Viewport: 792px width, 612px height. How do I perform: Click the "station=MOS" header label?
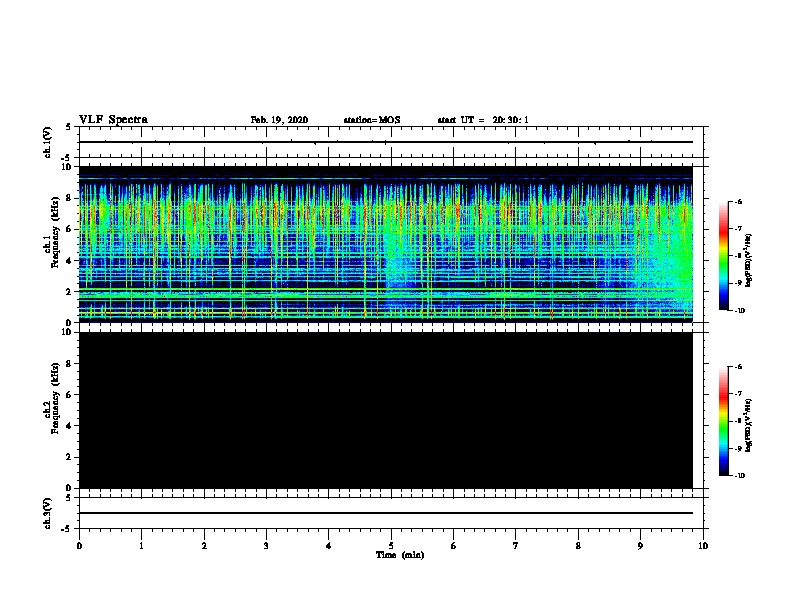pyautogui.click(x=372, y=120)
